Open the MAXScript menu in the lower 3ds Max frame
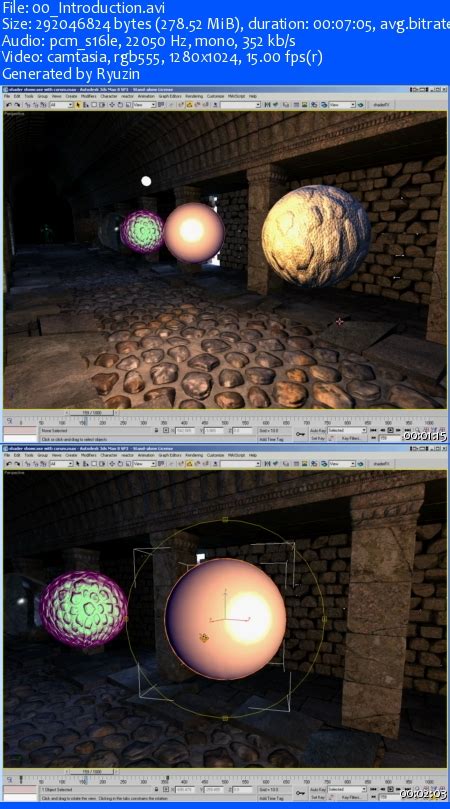Image resolution: width=450 pixels, height=809 pixels. tap(236, 456)
